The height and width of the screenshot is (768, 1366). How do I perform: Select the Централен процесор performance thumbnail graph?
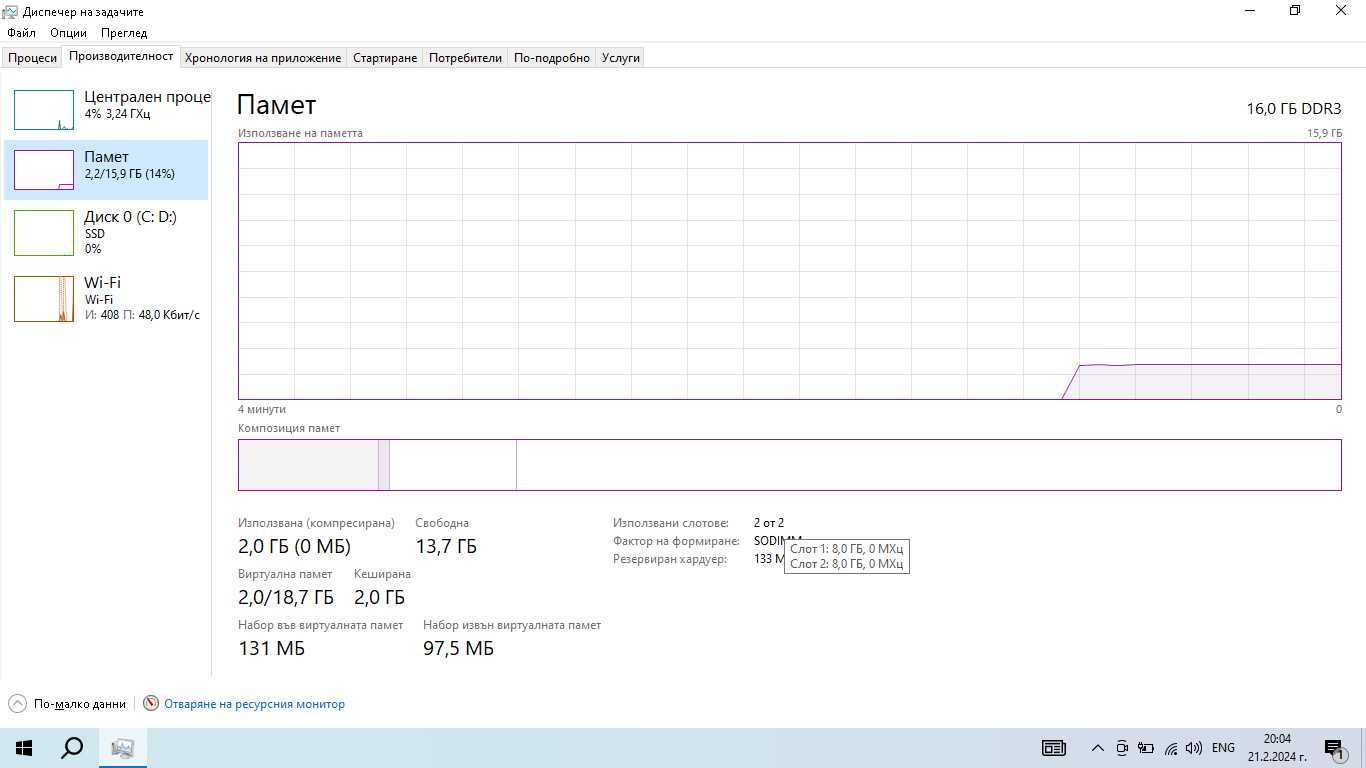44,110
